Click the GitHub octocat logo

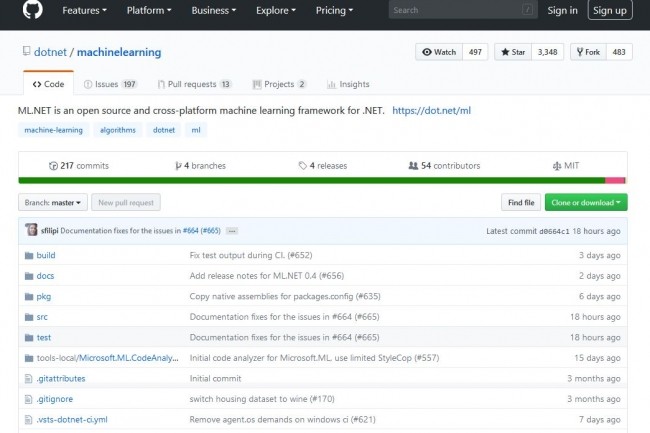(32, 9)
